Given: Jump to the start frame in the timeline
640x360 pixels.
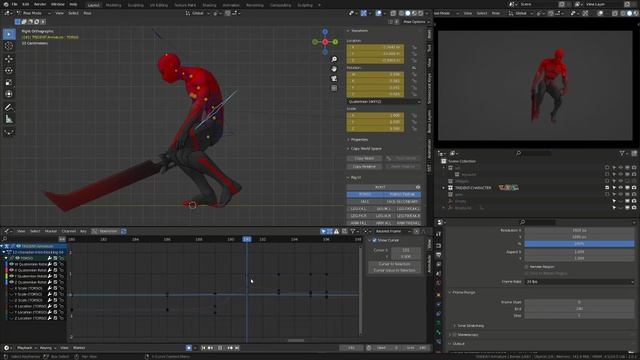Looking at the screenshot, I should point(203,348).
